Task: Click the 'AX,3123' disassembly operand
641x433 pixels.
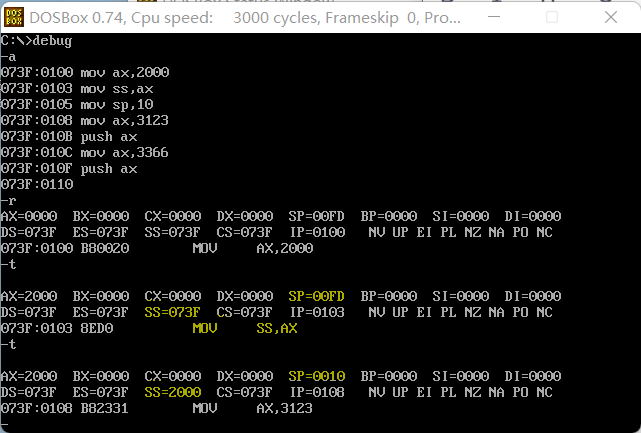Action: [x=285, y=408]
